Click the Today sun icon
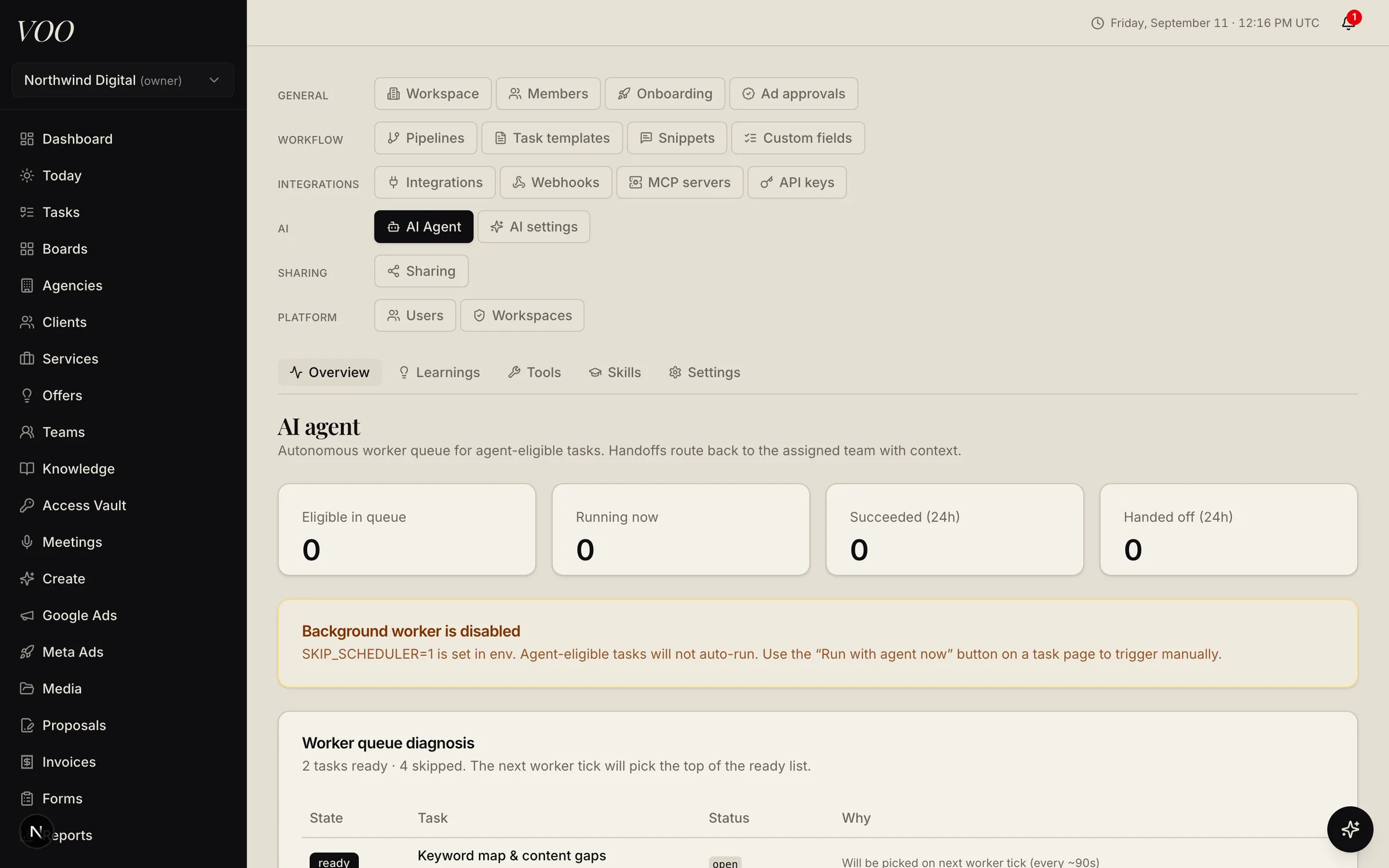This screenshot has width=1389, height=868. click(27, 175)
